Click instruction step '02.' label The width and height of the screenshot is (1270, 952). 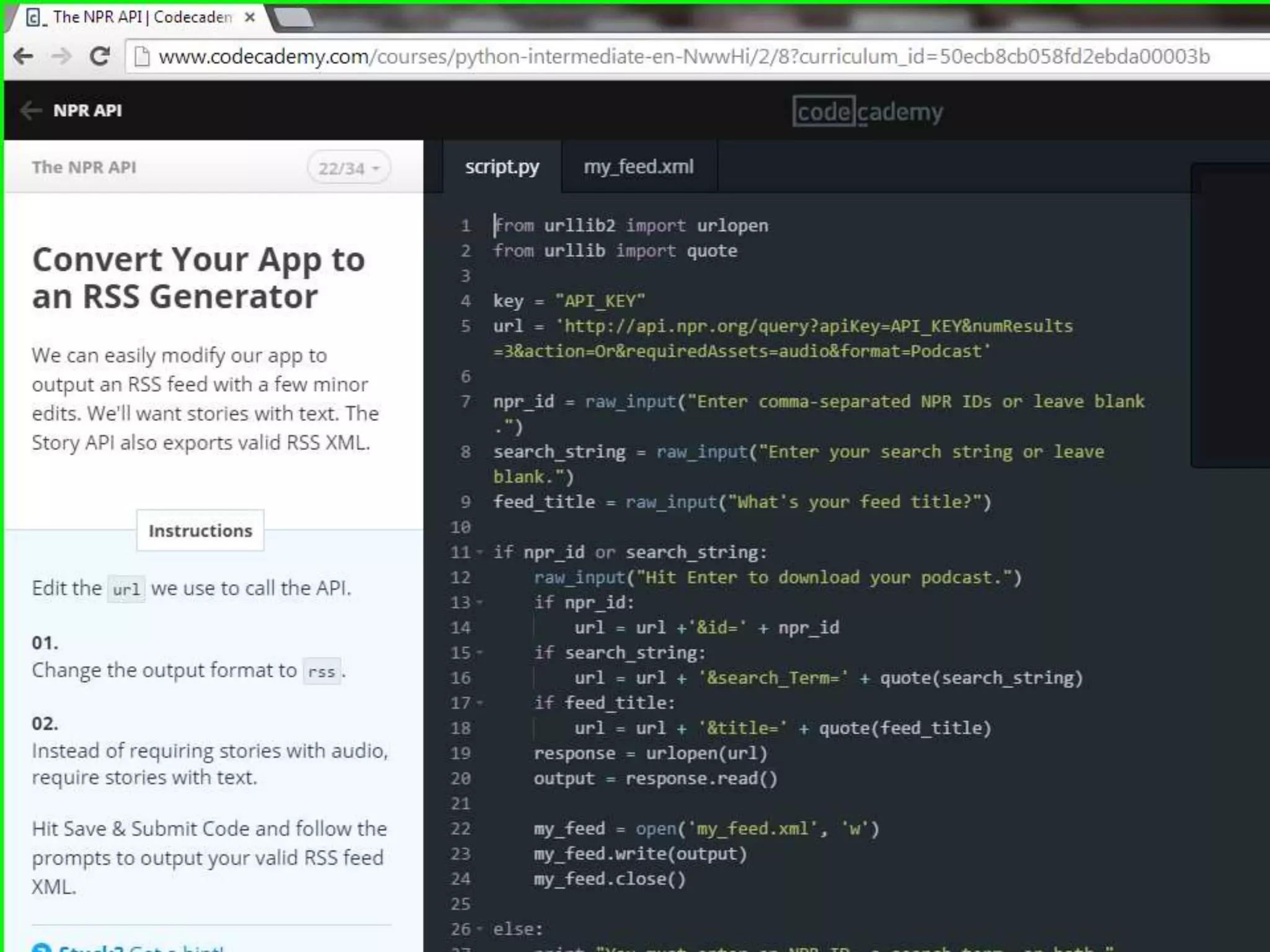point(45,723)
